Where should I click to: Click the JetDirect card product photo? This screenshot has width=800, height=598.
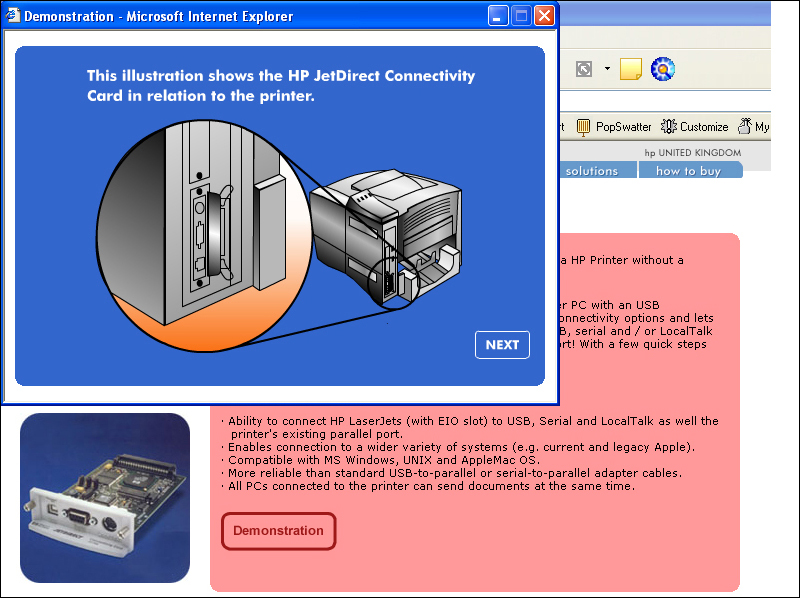click(105, 497)
